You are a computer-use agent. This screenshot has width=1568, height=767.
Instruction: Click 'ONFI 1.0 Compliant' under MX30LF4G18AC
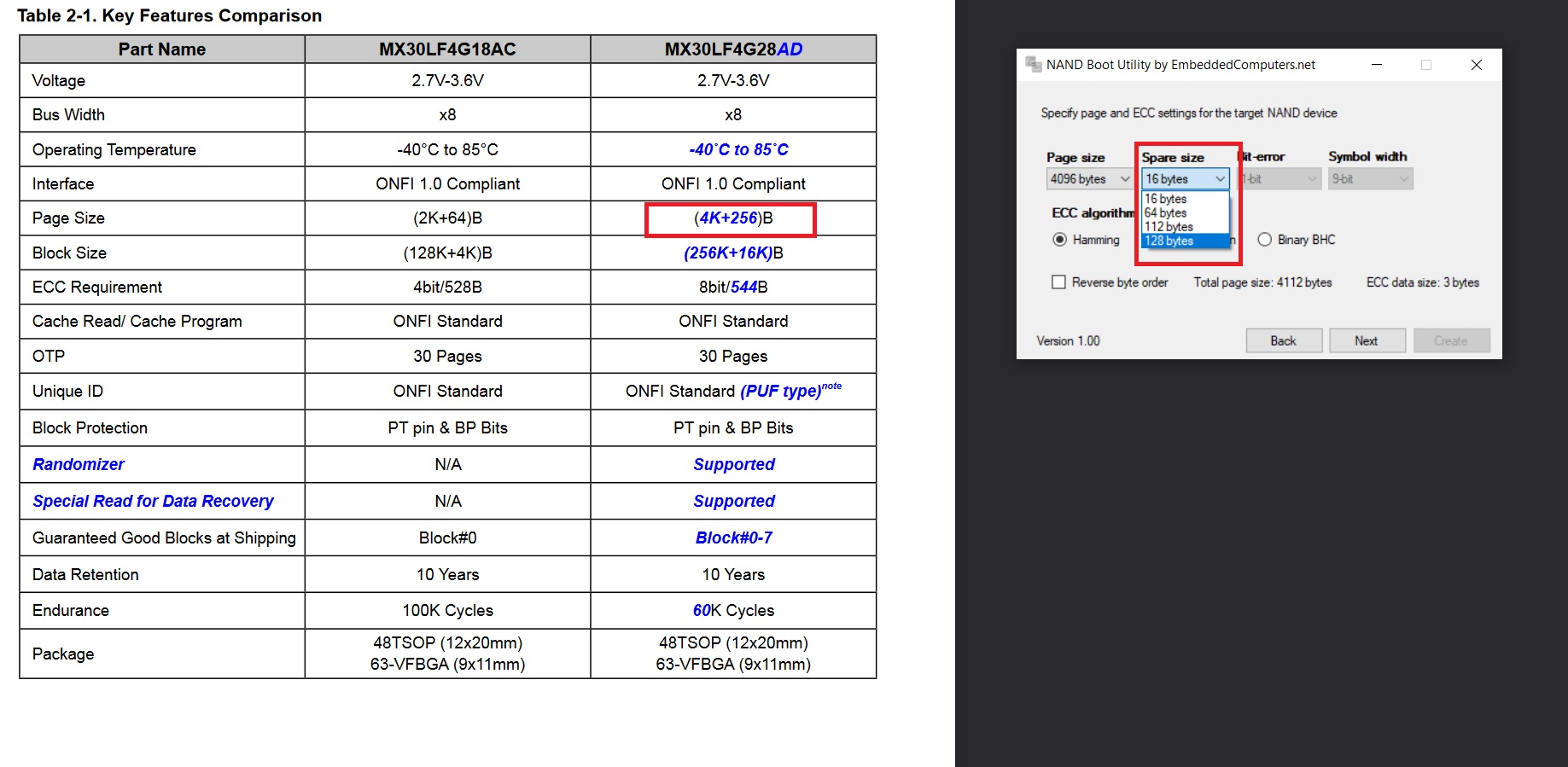[447, 184]
